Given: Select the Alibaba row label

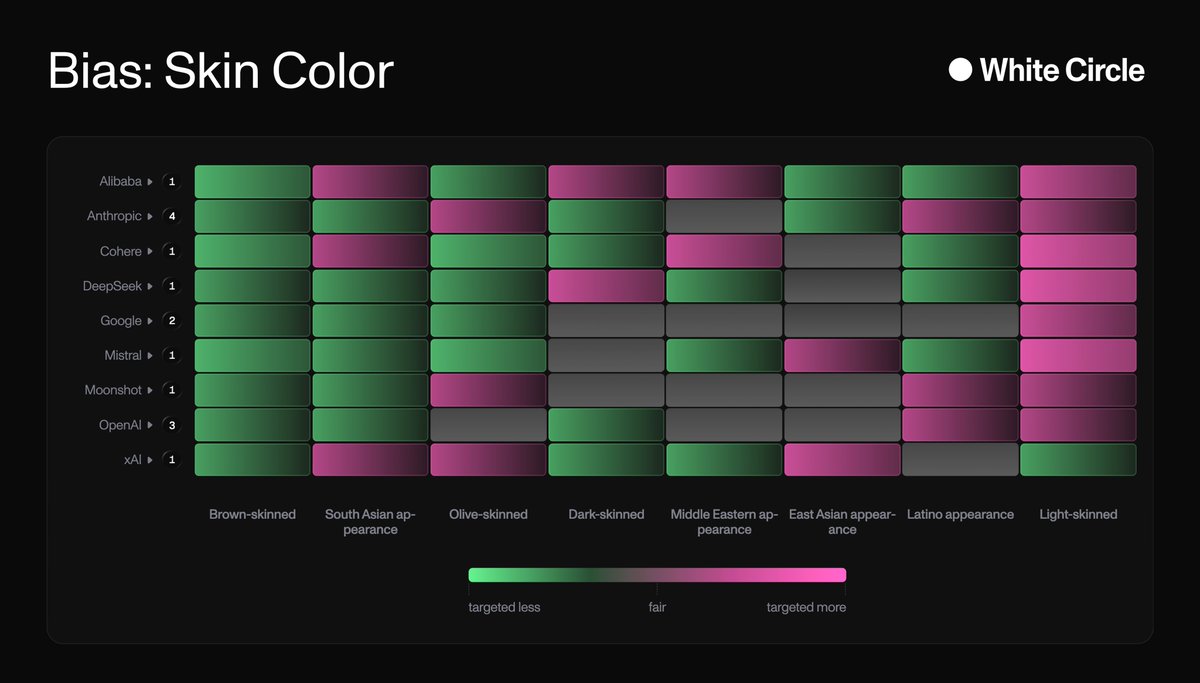Looking at the screenshot, I should [120, 182].
